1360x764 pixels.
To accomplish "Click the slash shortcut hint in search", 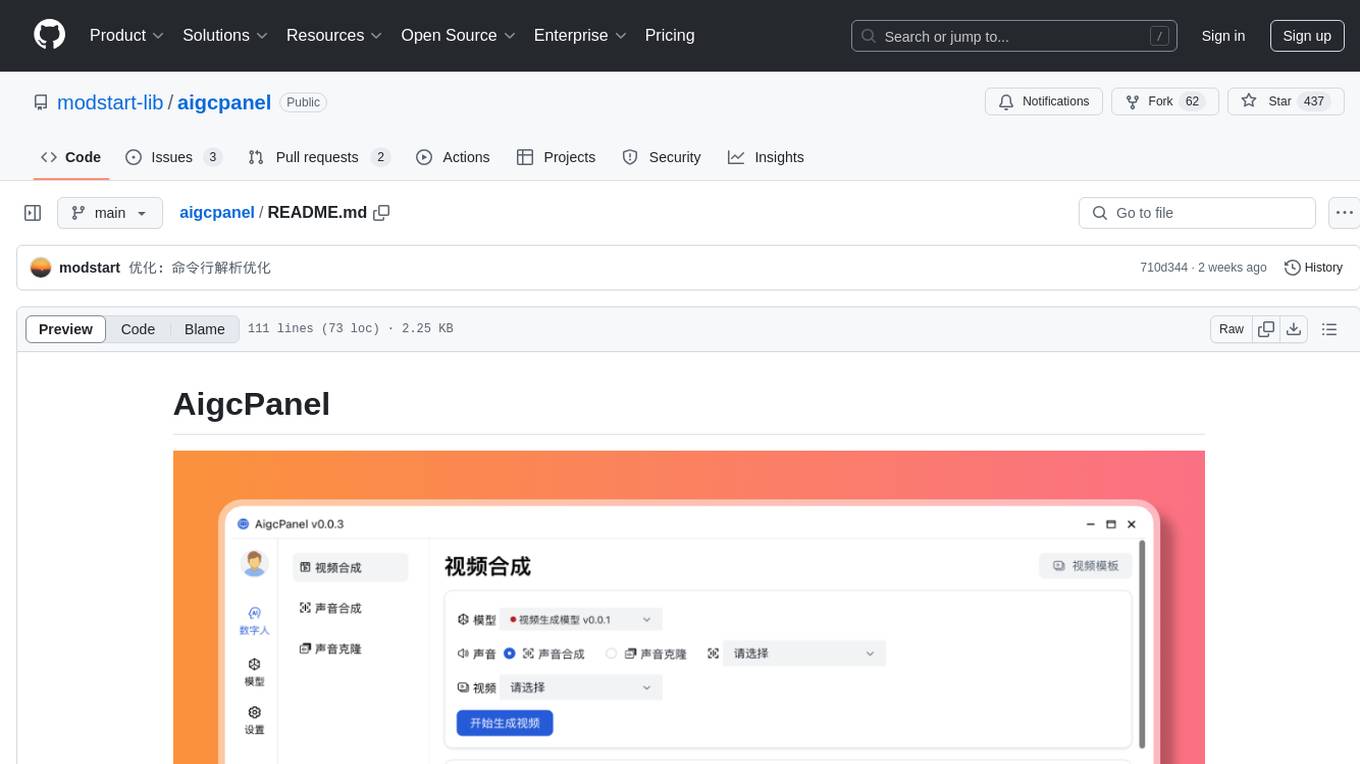I will [x=1160, y=36].
